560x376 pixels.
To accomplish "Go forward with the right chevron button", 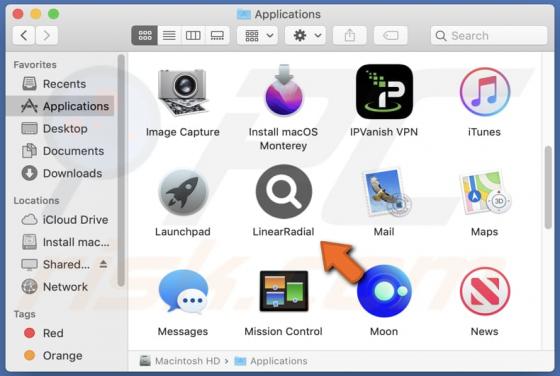I will click(46, 35).
